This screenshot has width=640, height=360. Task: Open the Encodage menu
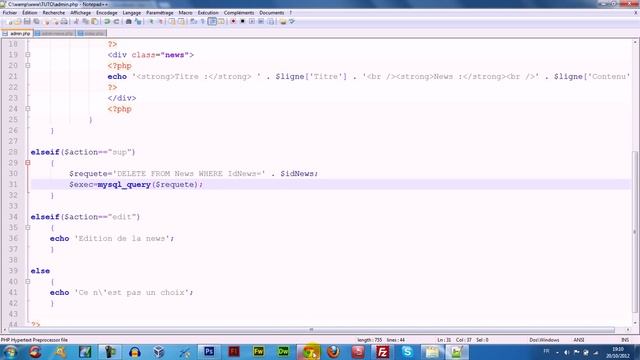[107, 13]
